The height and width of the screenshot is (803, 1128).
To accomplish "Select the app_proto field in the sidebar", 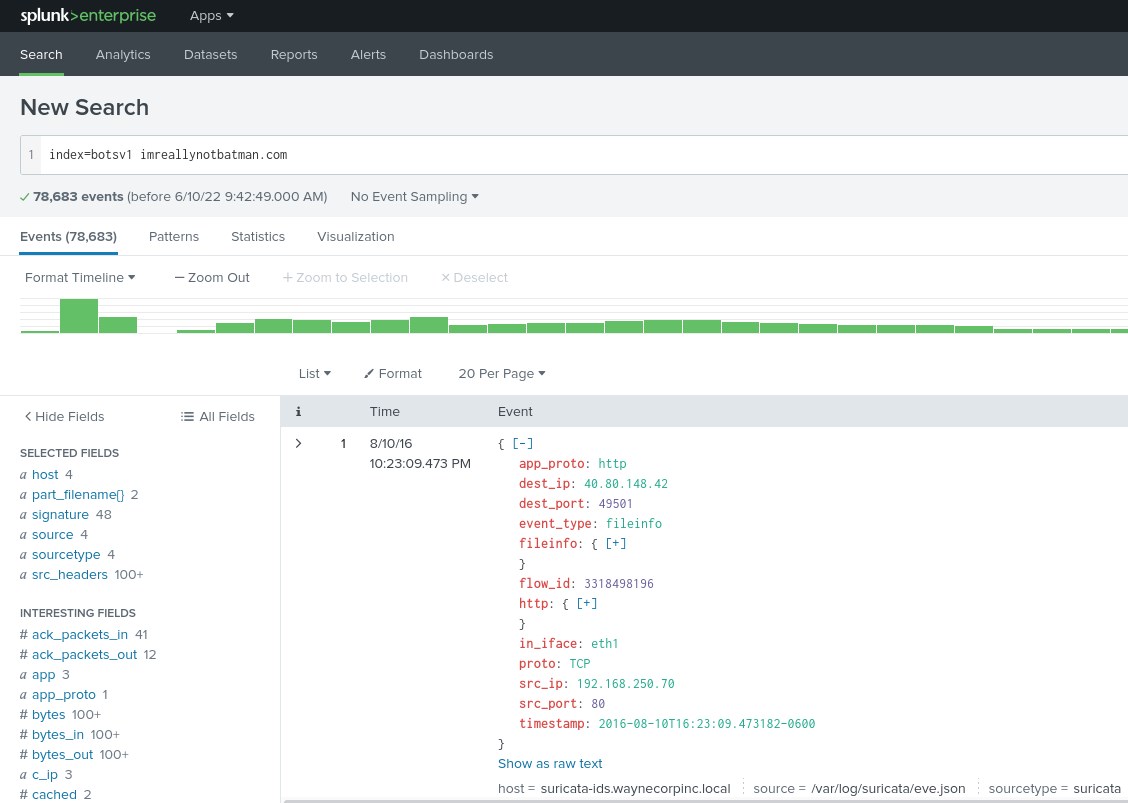I will click(64, 695).
